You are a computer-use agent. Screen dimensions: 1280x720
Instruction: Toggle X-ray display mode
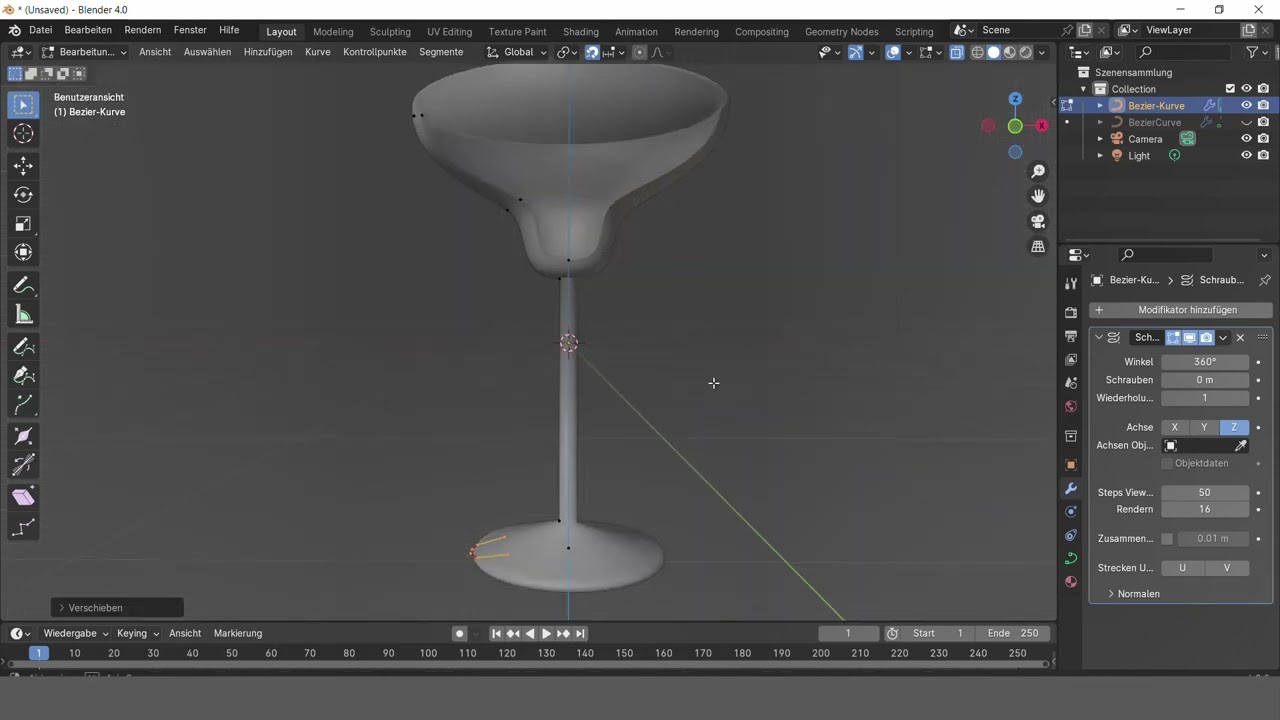956,52
